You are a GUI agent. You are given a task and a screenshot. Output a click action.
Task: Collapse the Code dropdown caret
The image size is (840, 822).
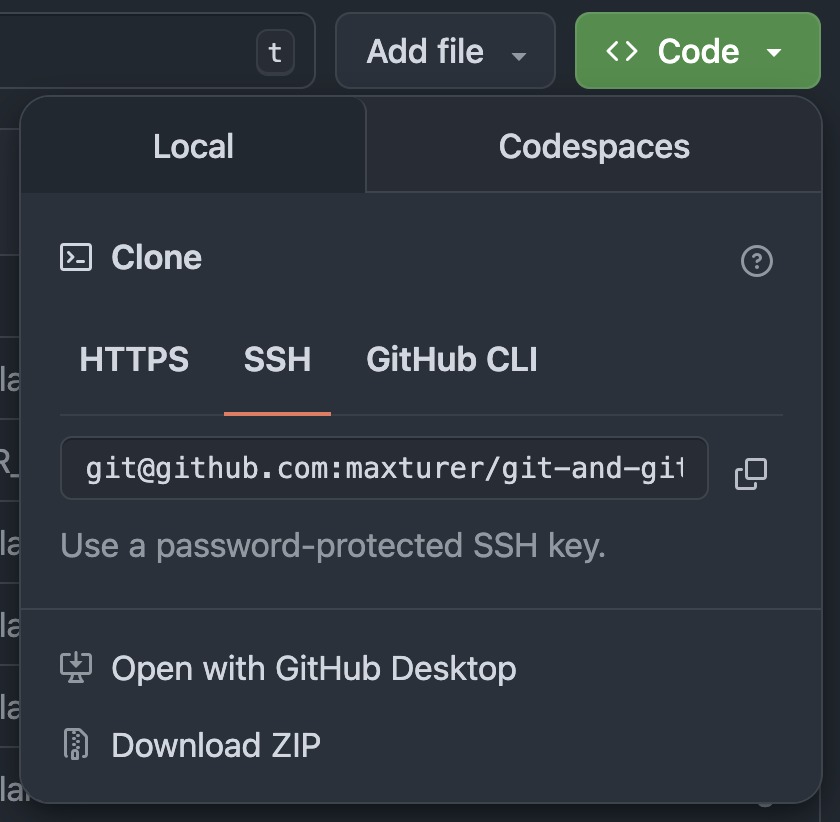[774, 53]
